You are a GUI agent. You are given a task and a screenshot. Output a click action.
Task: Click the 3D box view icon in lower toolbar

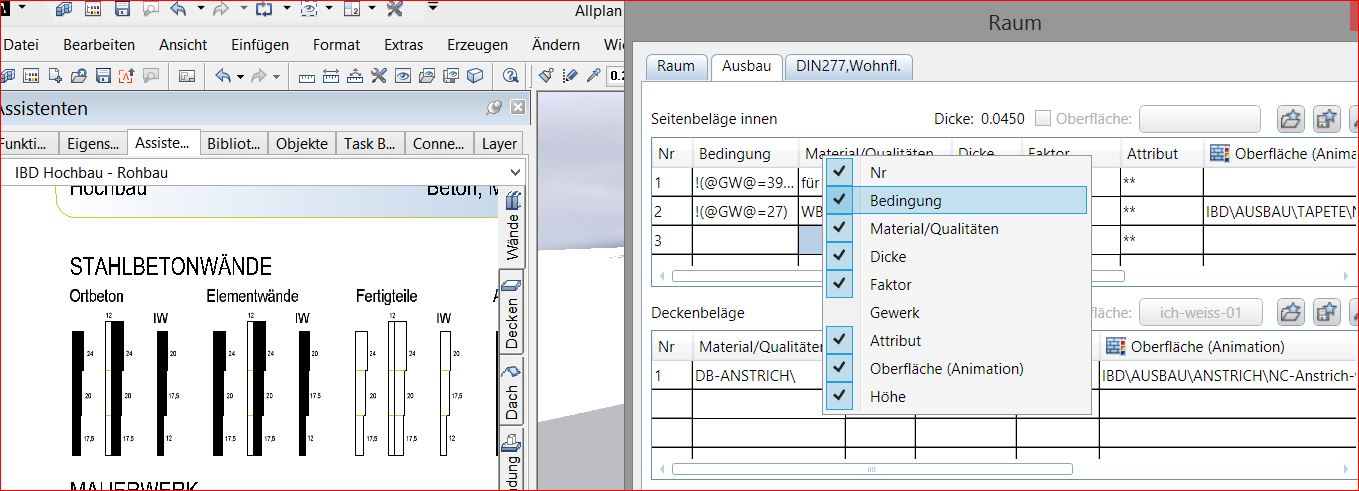click(476, 76)
